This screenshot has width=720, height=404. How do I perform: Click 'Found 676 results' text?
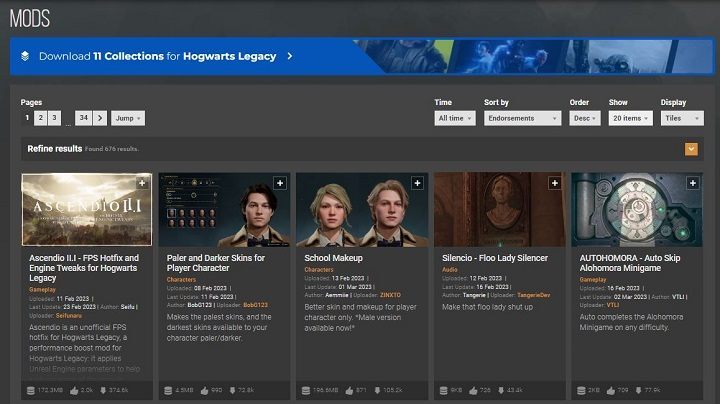point(112,149)
